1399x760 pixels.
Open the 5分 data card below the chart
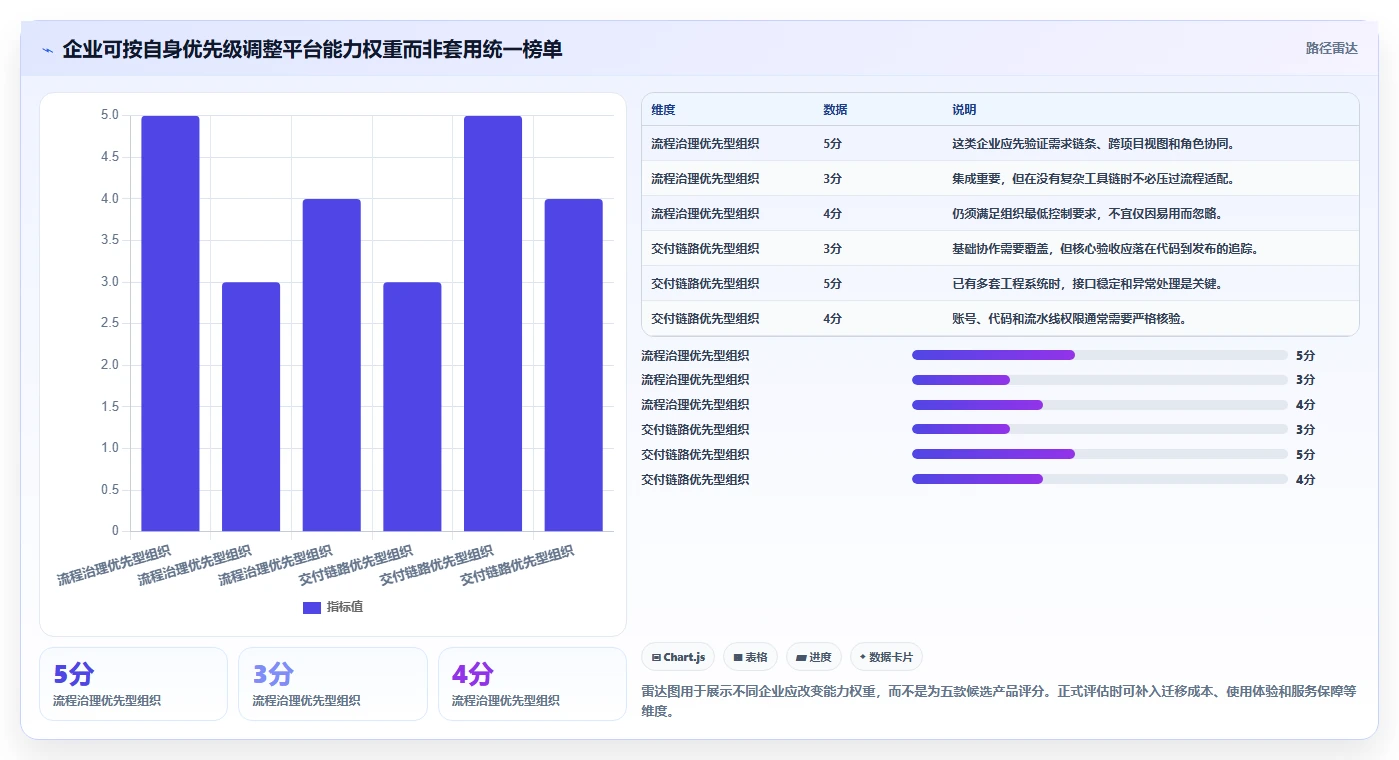[133, 684]
